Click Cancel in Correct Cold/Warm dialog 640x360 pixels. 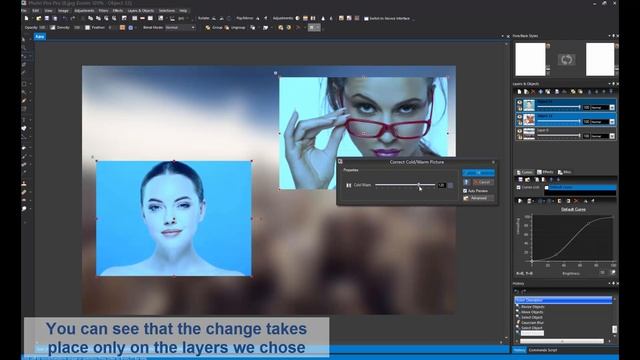pyautogui.click(x=483, y=182)
